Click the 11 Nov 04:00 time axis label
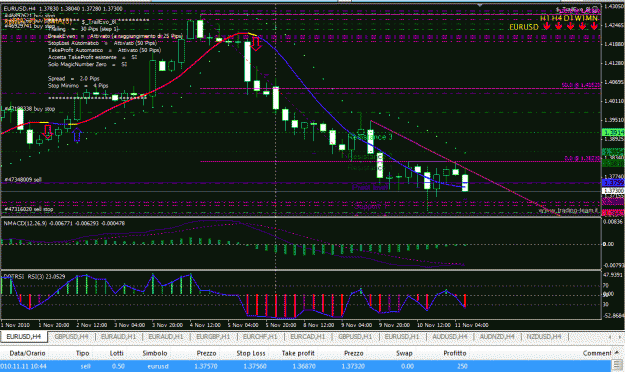The image size is (625, 372). 473,325
